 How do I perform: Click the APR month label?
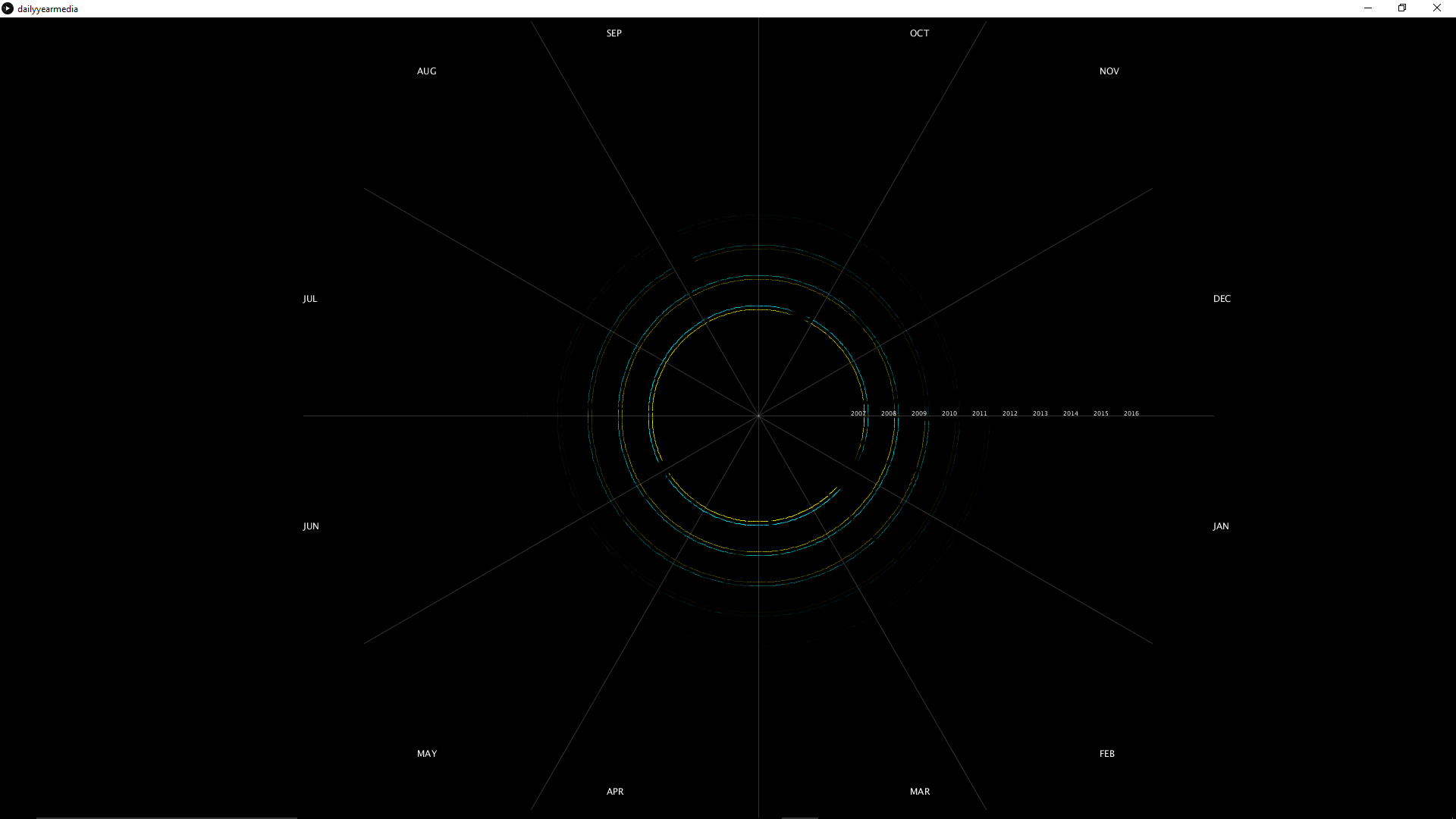point(615,792)
